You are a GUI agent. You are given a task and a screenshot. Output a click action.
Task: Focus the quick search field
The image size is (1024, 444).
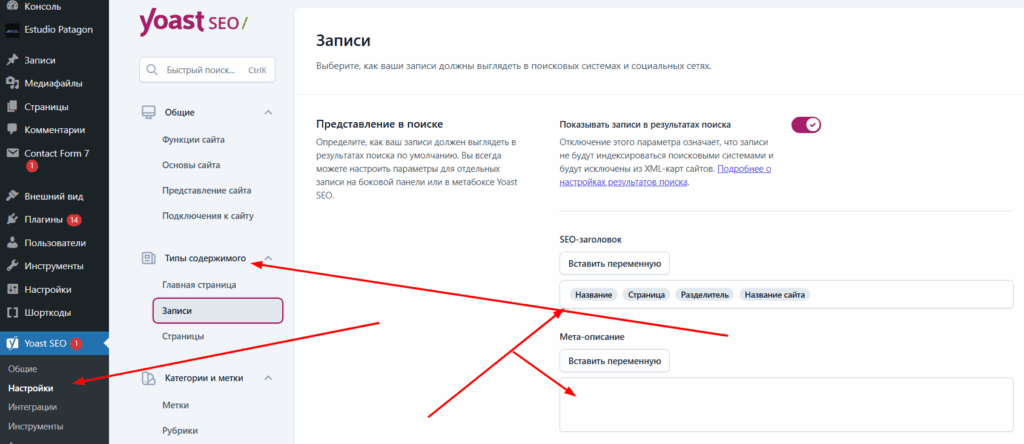207,70
